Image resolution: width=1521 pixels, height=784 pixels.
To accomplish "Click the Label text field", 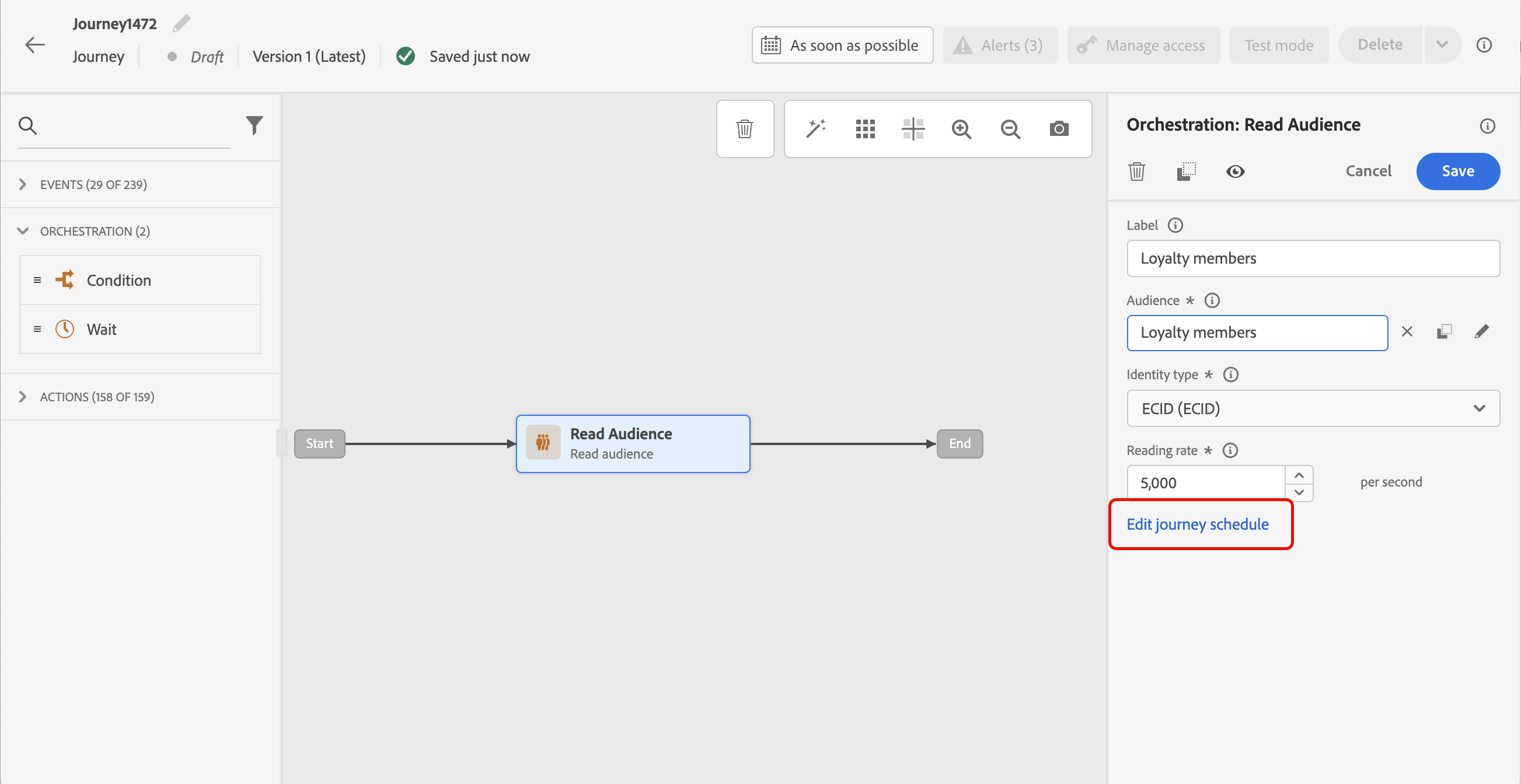I will tap(1313, 258).
